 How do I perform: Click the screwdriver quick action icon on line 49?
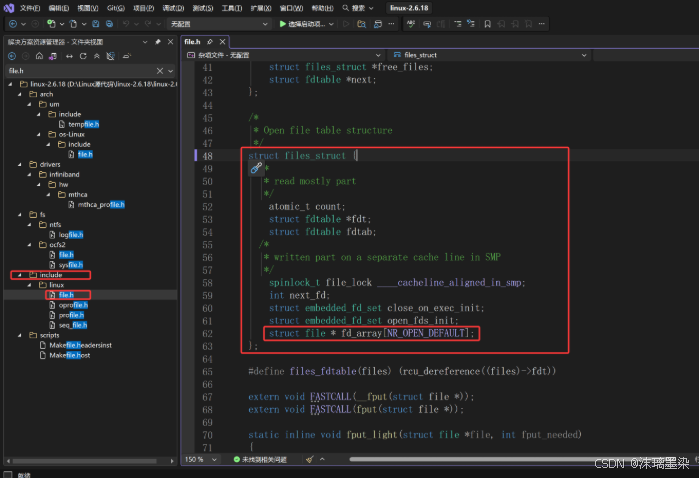coord(256,168)
